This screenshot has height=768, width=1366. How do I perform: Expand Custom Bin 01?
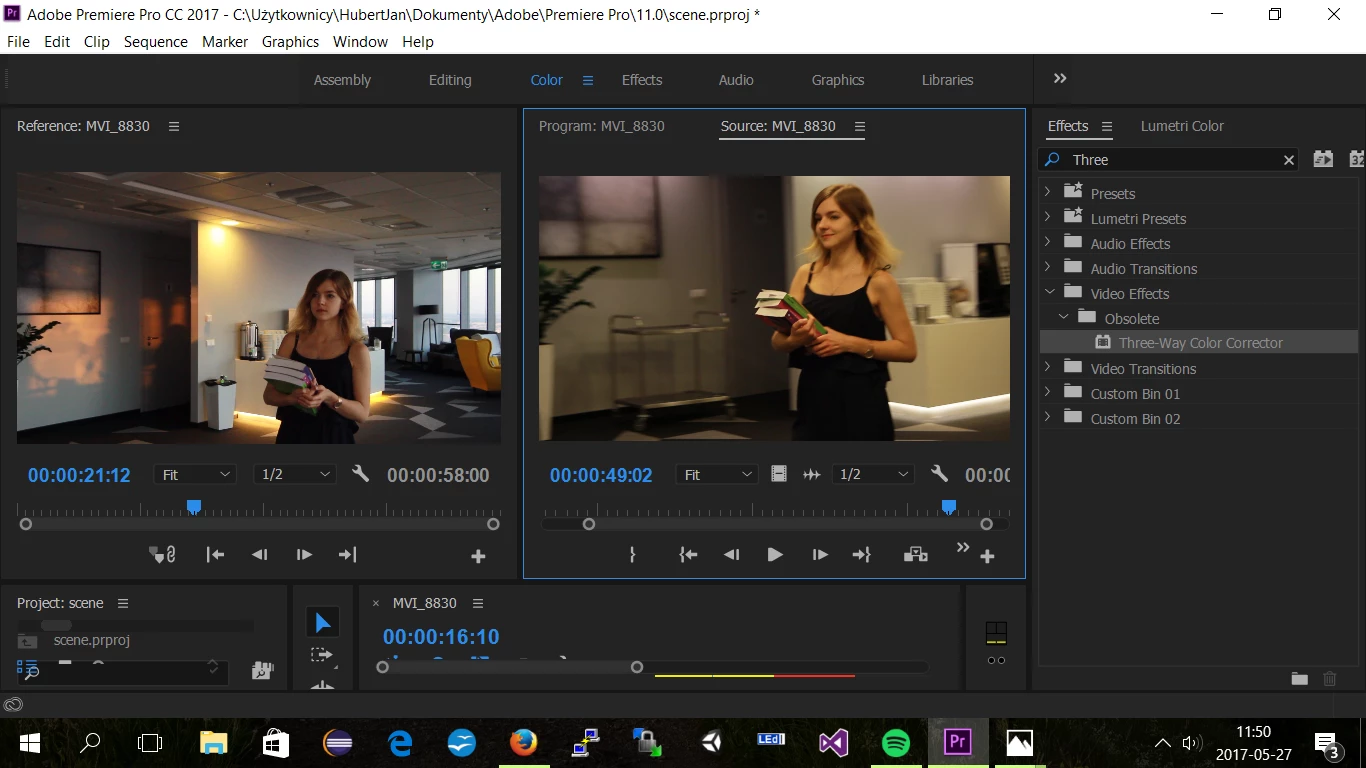click(x=1048, y=392)
